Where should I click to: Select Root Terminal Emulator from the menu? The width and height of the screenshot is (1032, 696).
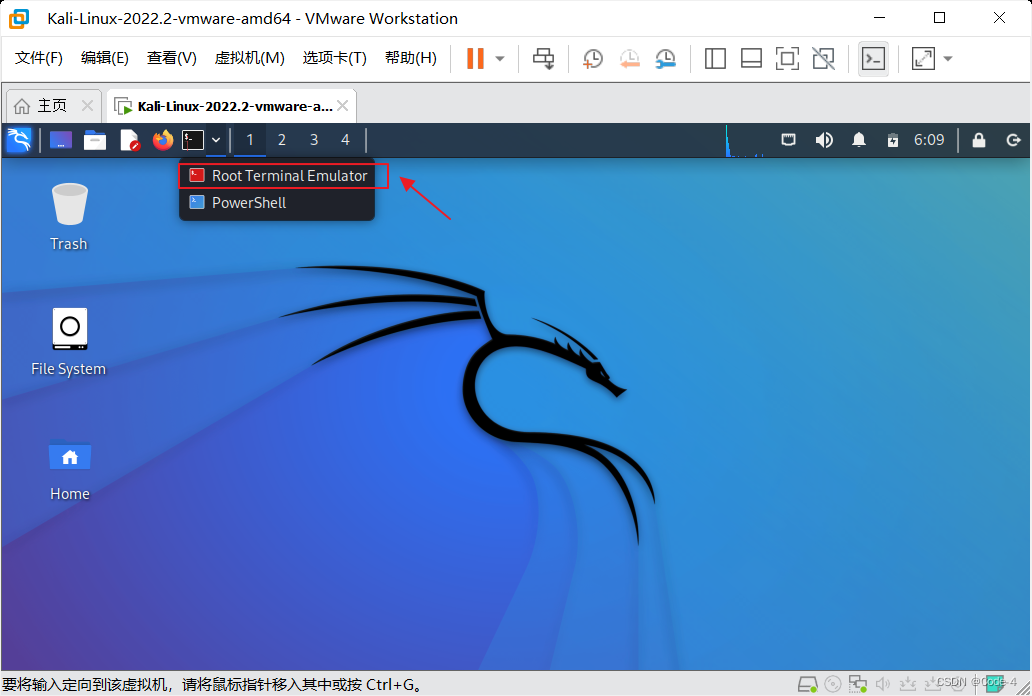tap(283, 175)
